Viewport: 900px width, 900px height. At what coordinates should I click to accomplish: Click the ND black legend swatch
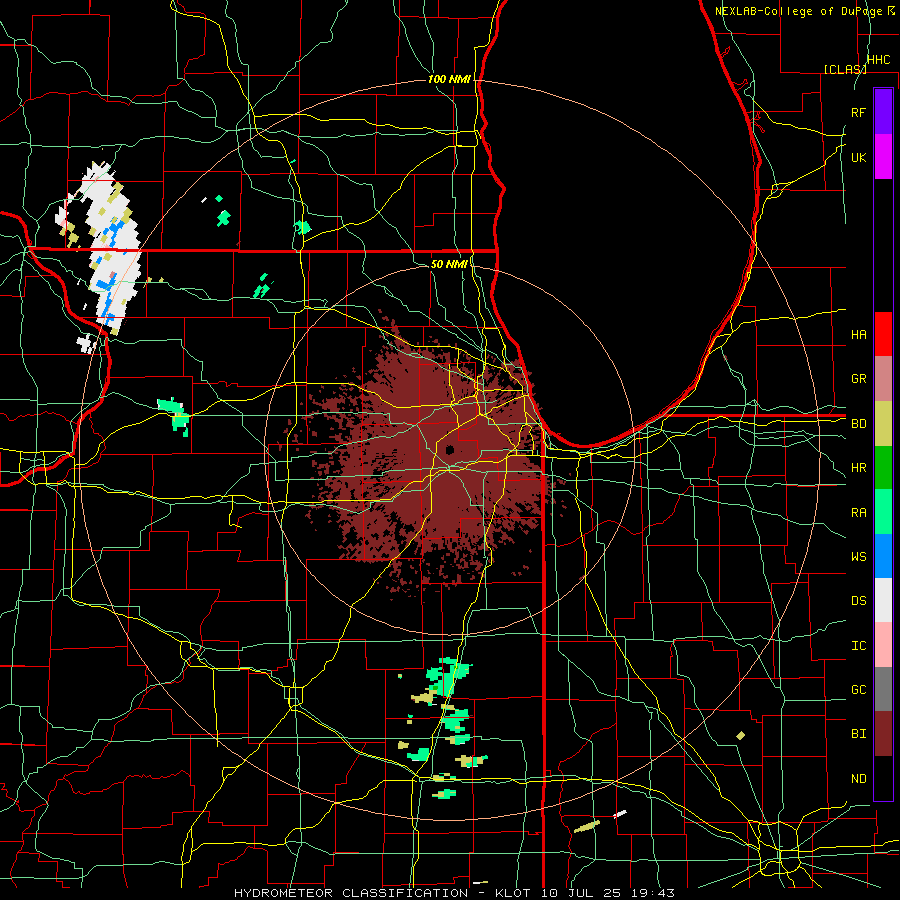click(883, 778)
